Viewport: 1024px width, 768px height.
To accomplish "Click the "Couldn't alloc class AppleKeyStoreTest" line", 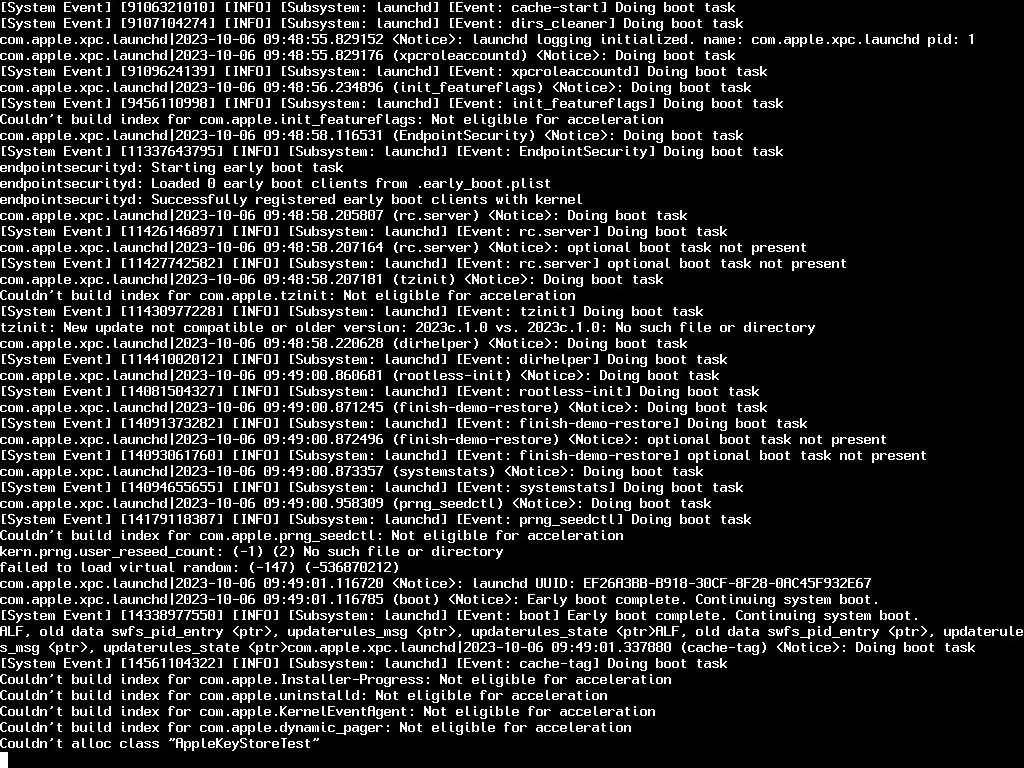I will pos(160,744).
